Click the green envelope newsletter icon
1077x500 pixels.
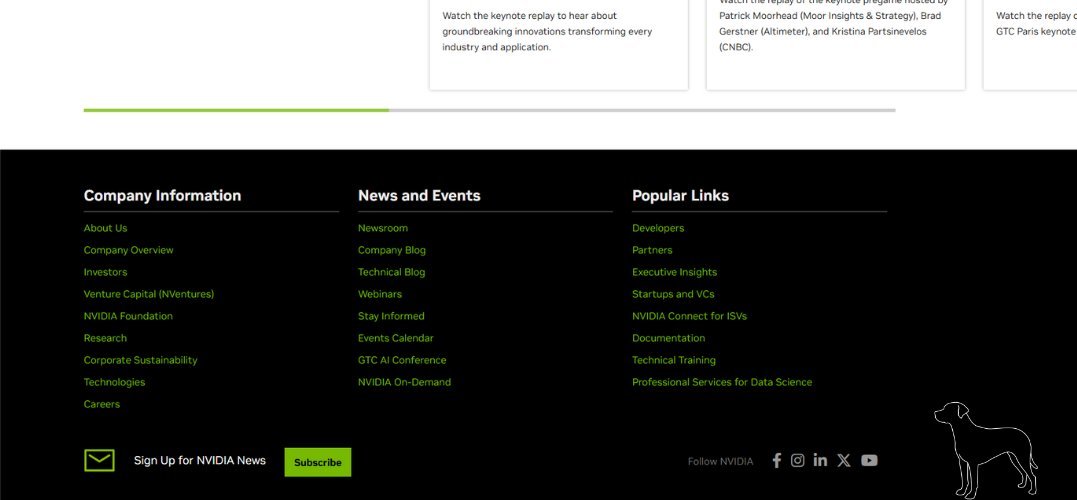coord(99,460)
